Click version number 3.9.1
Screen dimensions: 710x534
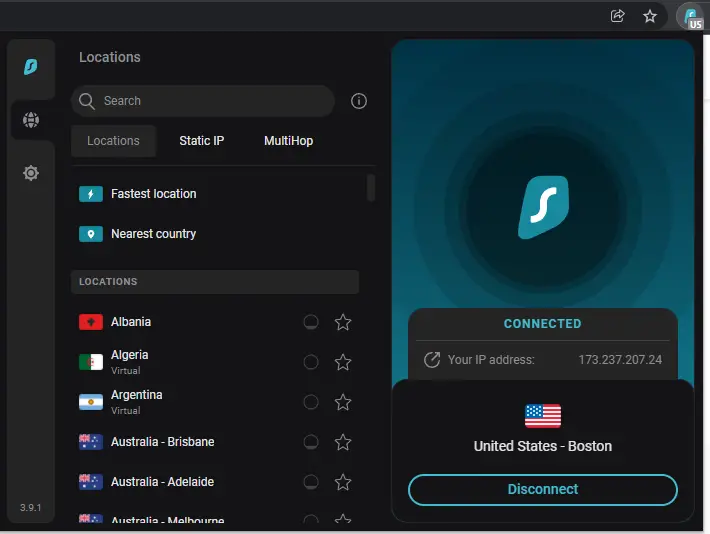tap(30, 508)
